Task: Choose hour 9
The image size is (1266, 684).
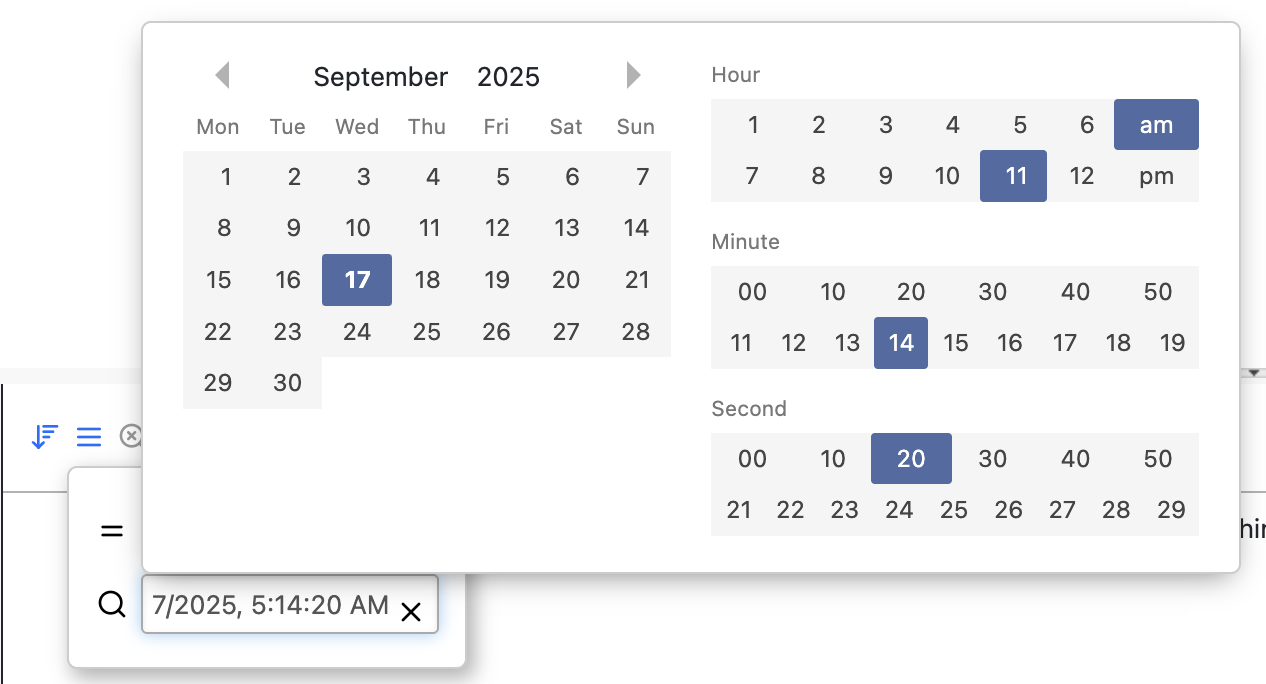Action: click(885, 176)
